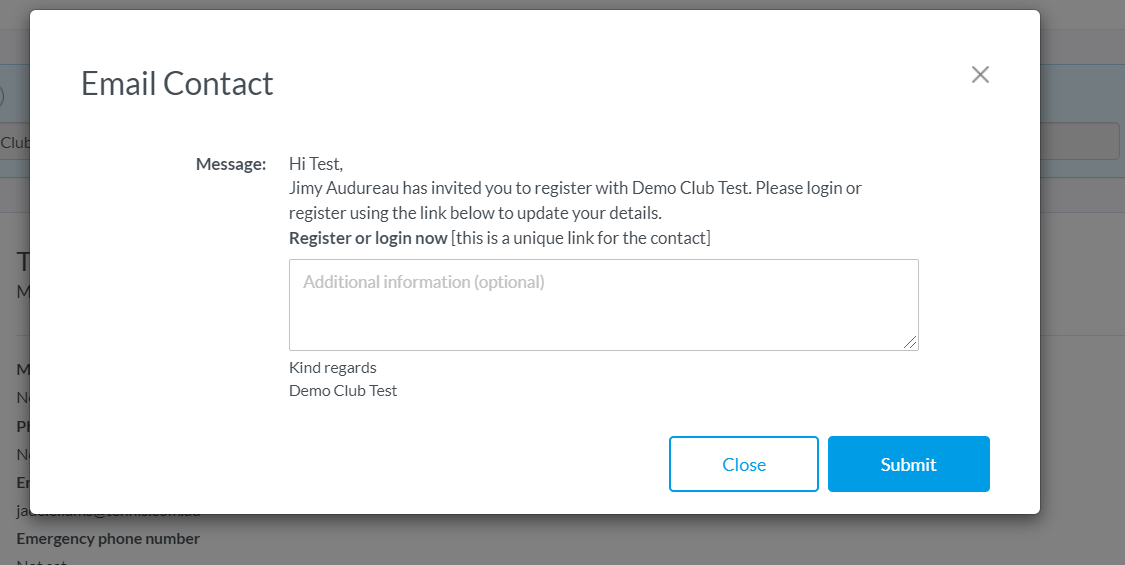Click the Hi Test greeting line
Screen dimensions: 1125x565
click(316, 164)
